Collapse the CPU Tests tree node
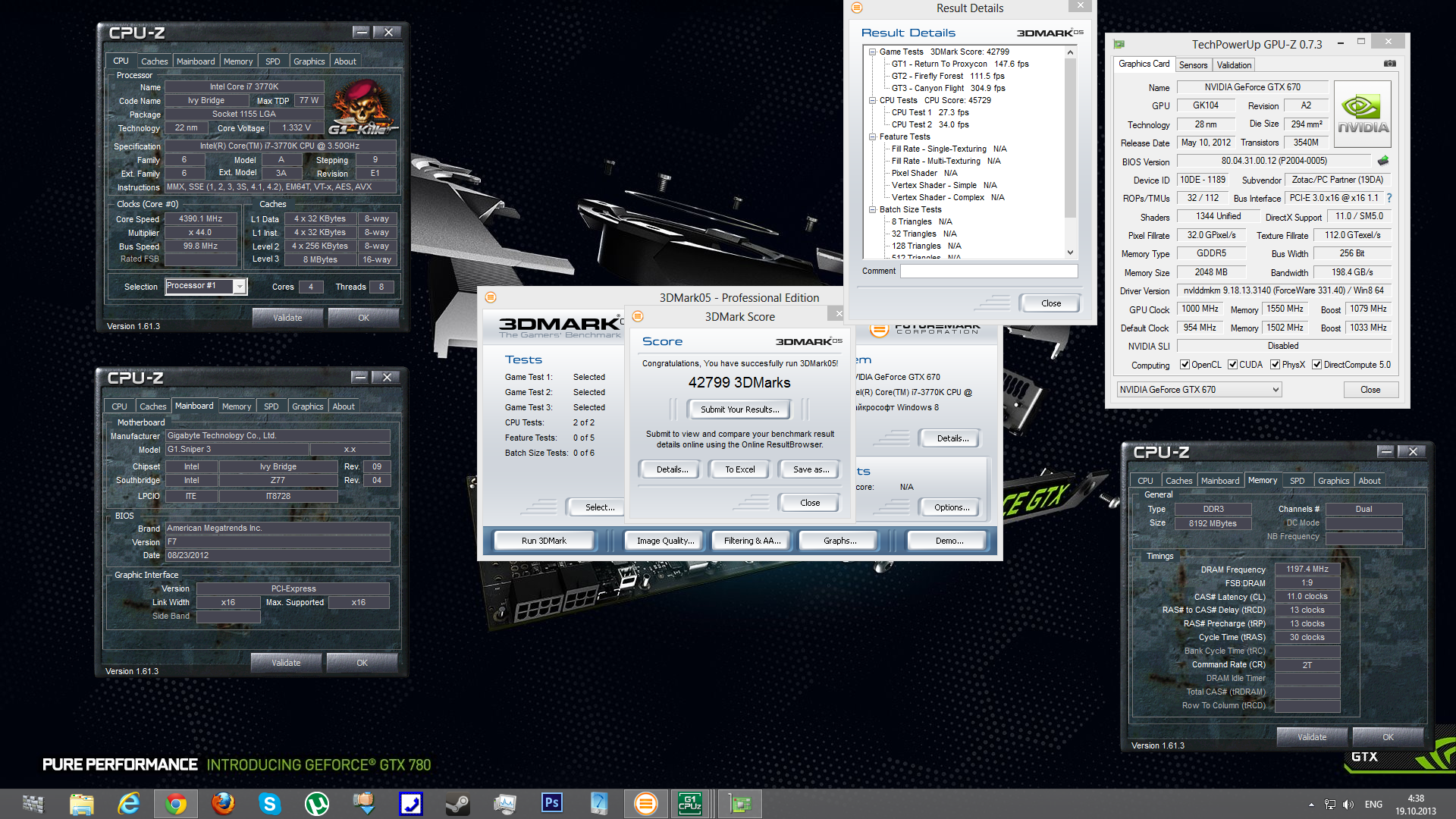Viewport: 1456px width, 819px height. point(872,101)
